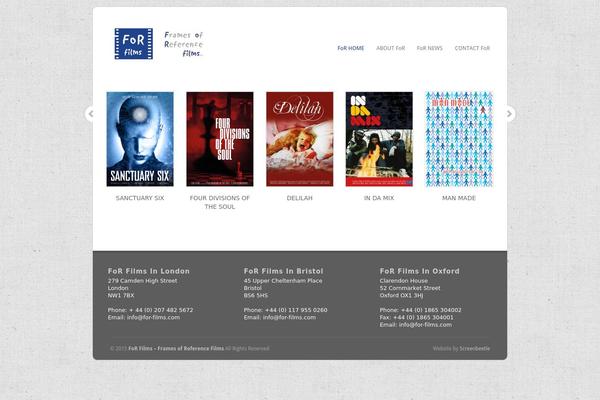Click the FoR Films In Oxford heading
The width and height of the screenshot is (600, 400).
tap(419, 271)
